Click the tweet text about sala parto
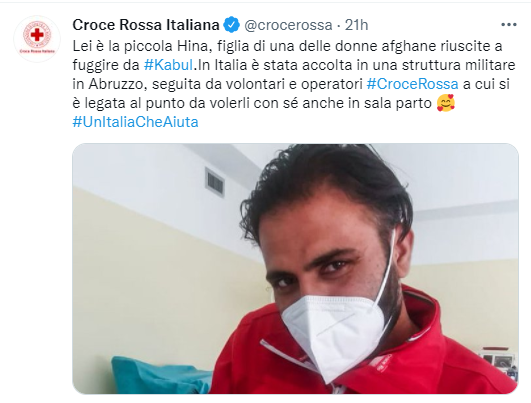This screenshot has width=531, height=403. [x=252, y=103]
